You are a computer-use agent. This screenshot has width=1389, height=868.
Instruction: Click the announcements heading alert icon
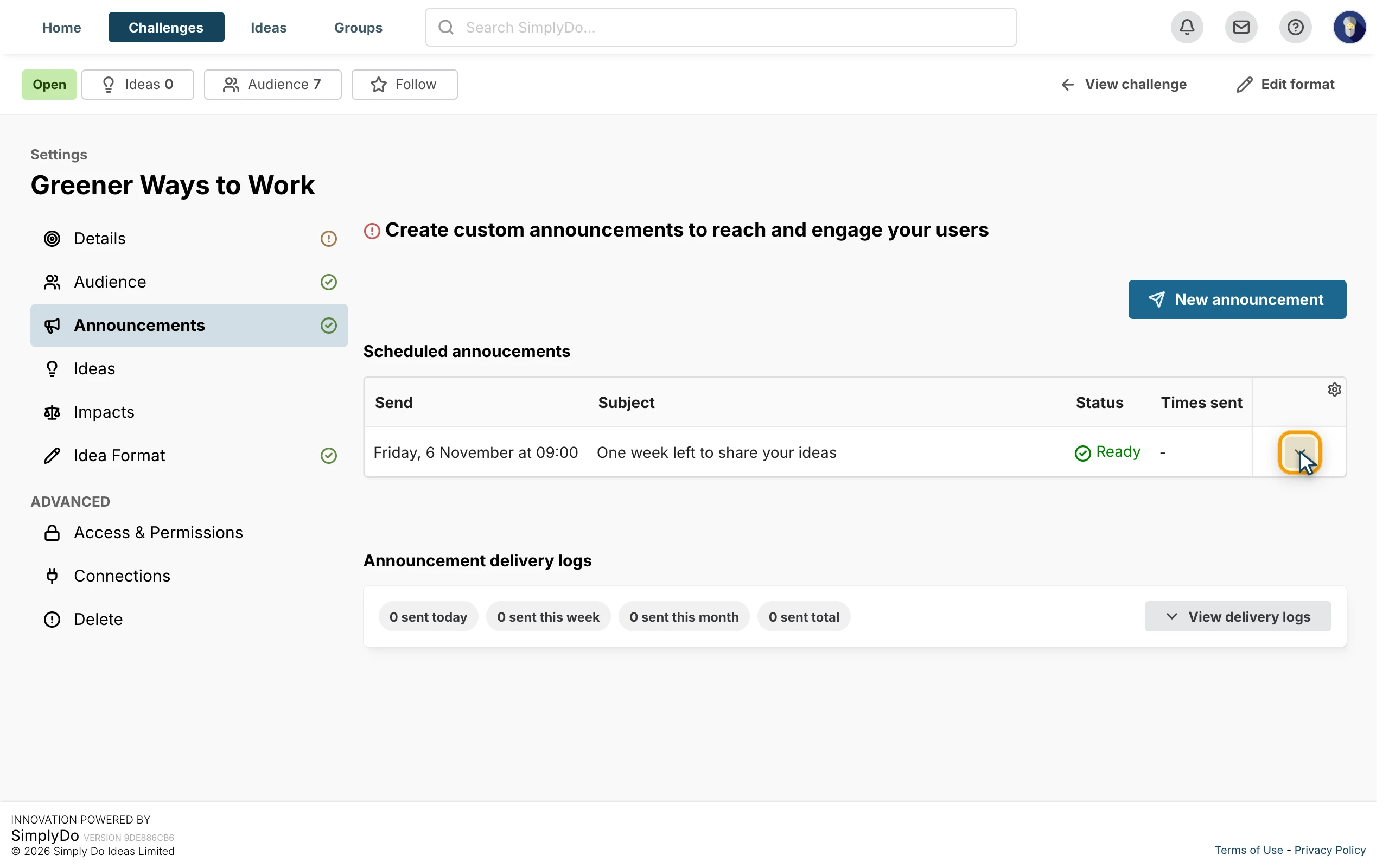pos(372,231)
